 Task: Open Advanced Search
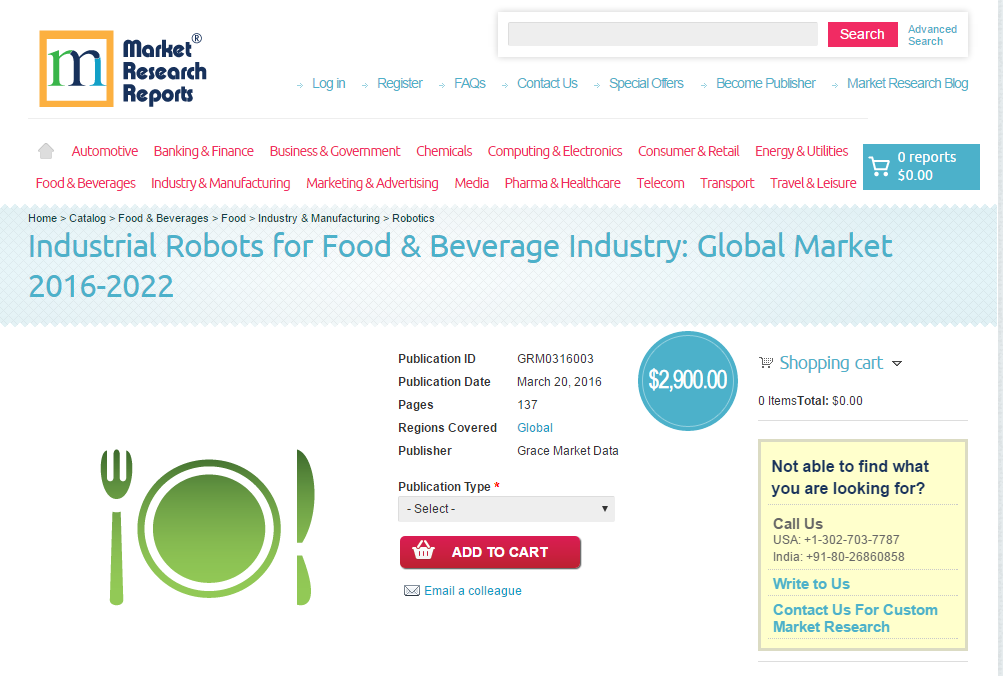coord(931,34)
